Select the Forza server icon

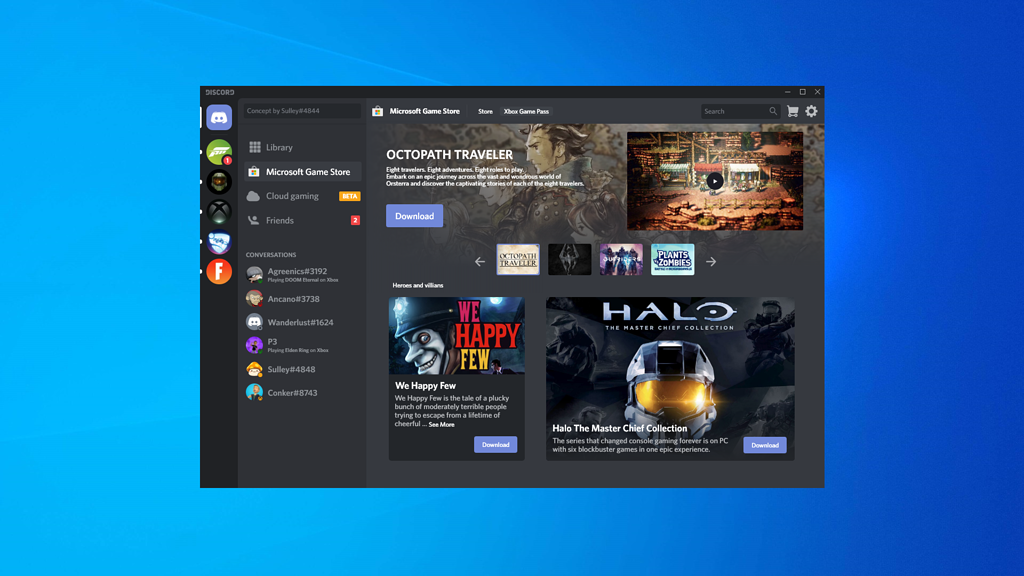click(218, 152)
